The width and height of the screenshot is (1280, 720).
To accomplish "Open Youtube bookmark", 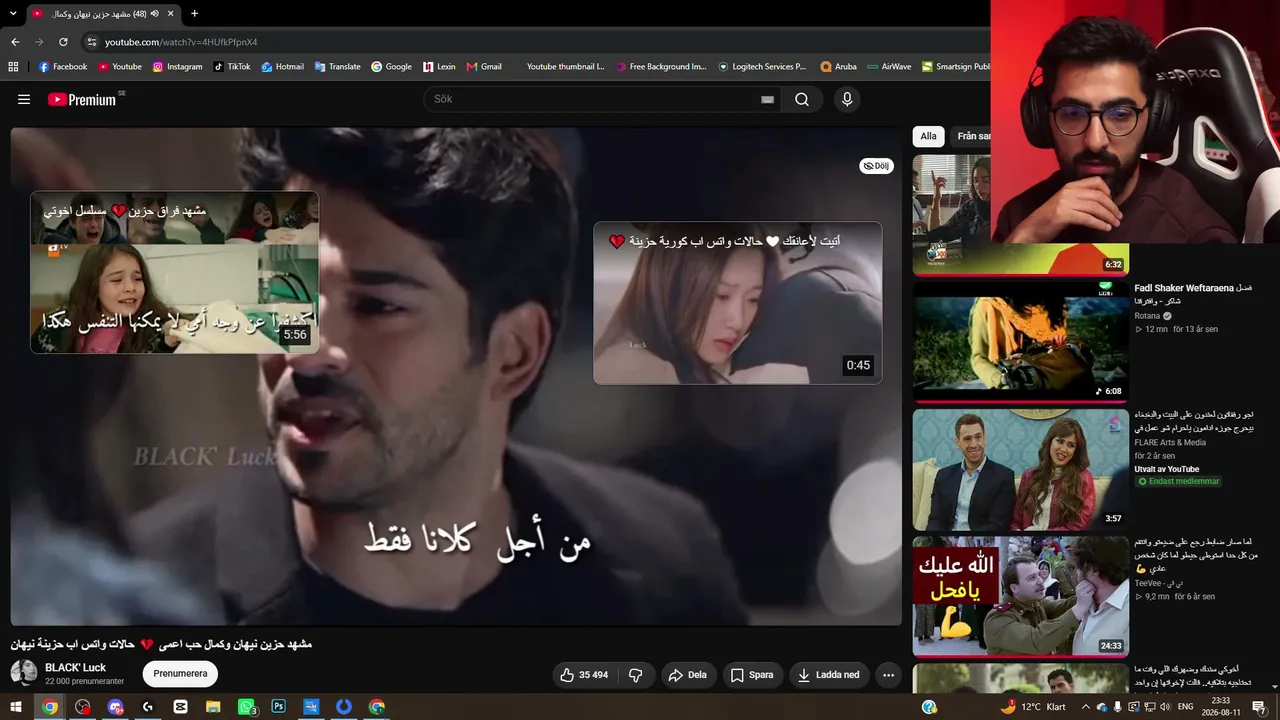I will [x=119, y=67].
